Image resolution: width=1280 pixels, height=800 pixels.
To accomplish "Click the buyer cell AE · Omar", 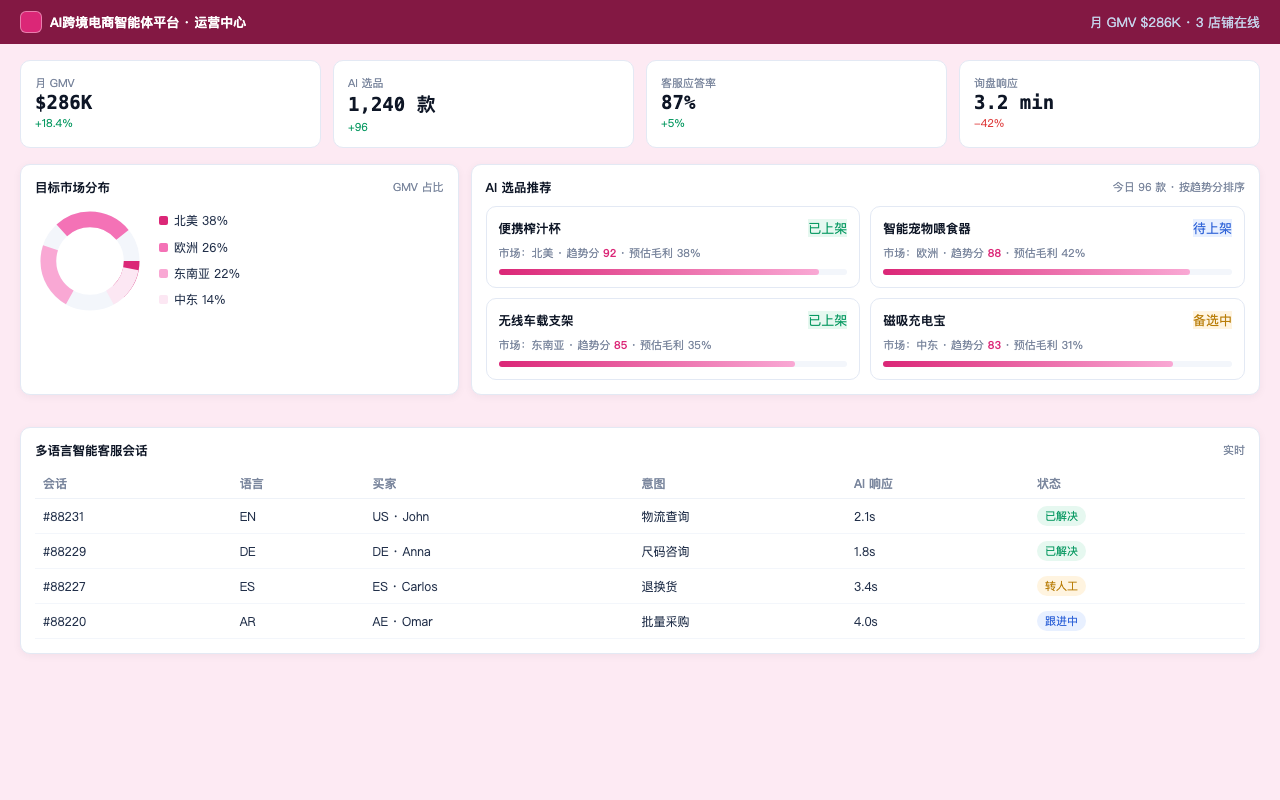I will pyautogui.click(x=402, y=622).
